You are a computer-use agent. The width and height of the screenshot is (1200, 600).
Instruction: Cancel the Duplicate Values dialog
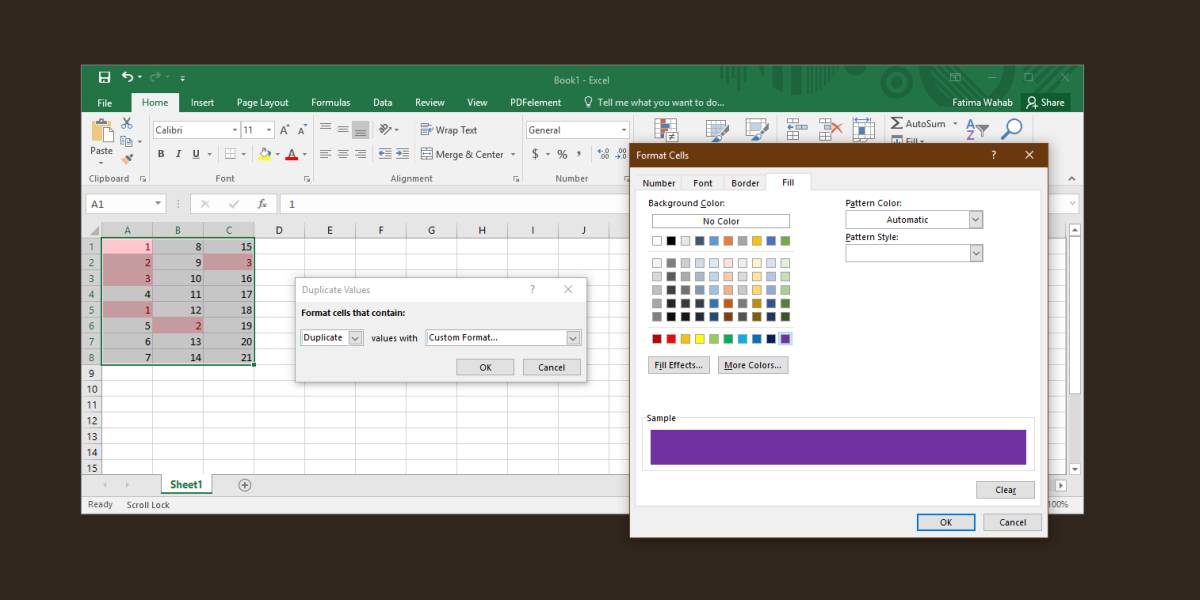click(552, 367)
